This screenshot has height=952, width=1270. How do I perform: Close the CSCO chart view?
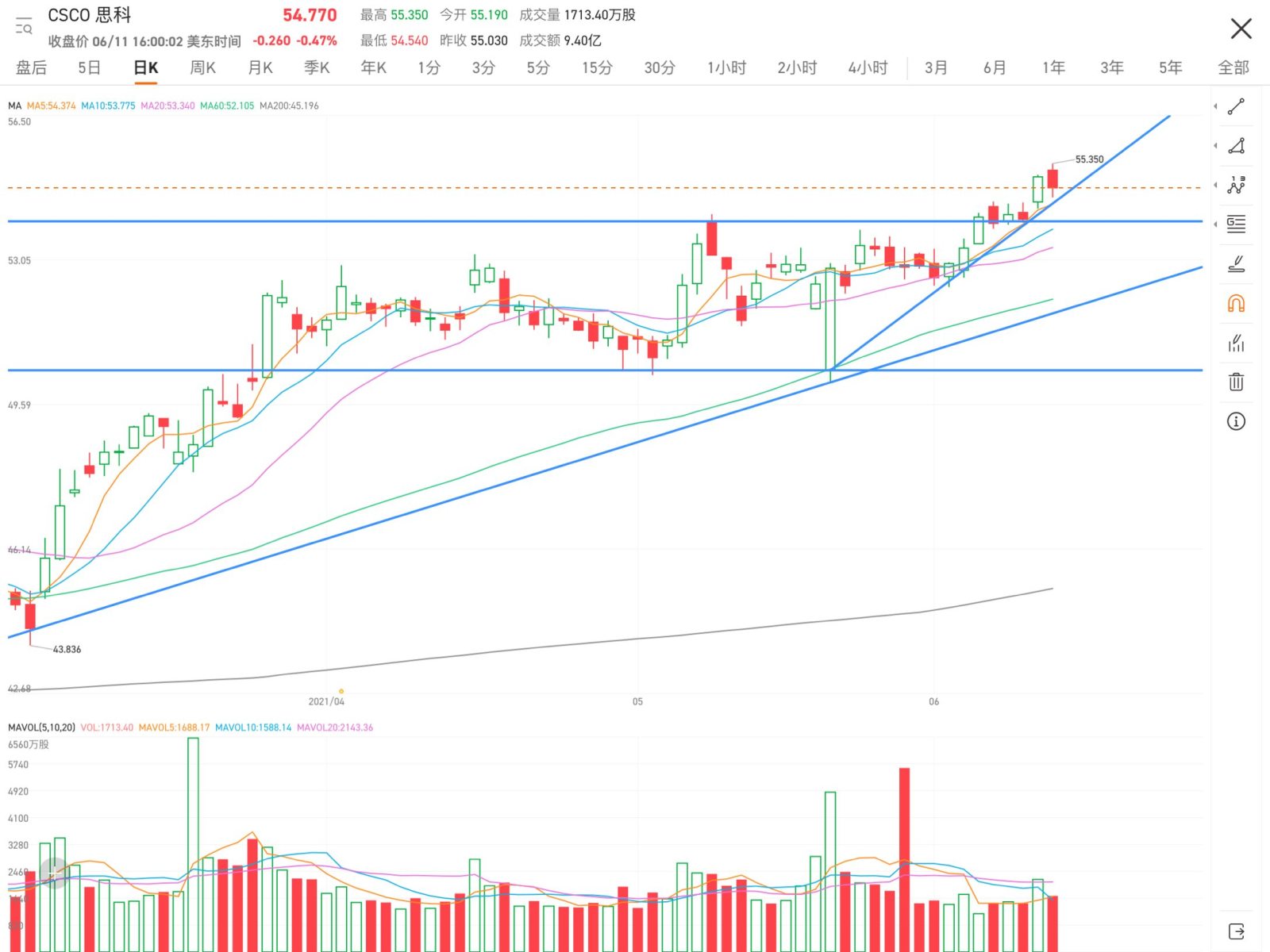[1241, 29]
